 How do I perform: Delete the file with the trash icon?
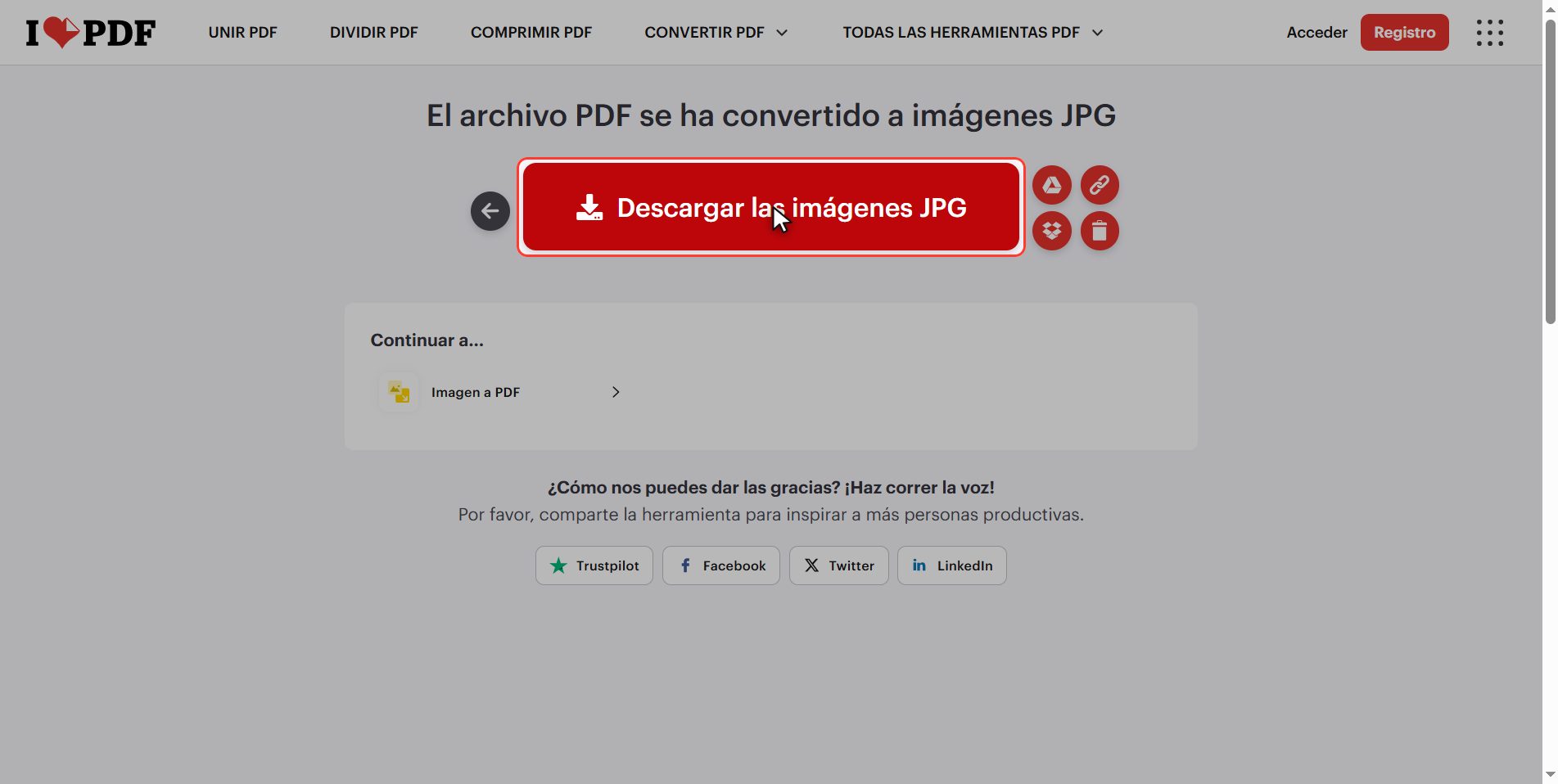(1100, 231)
